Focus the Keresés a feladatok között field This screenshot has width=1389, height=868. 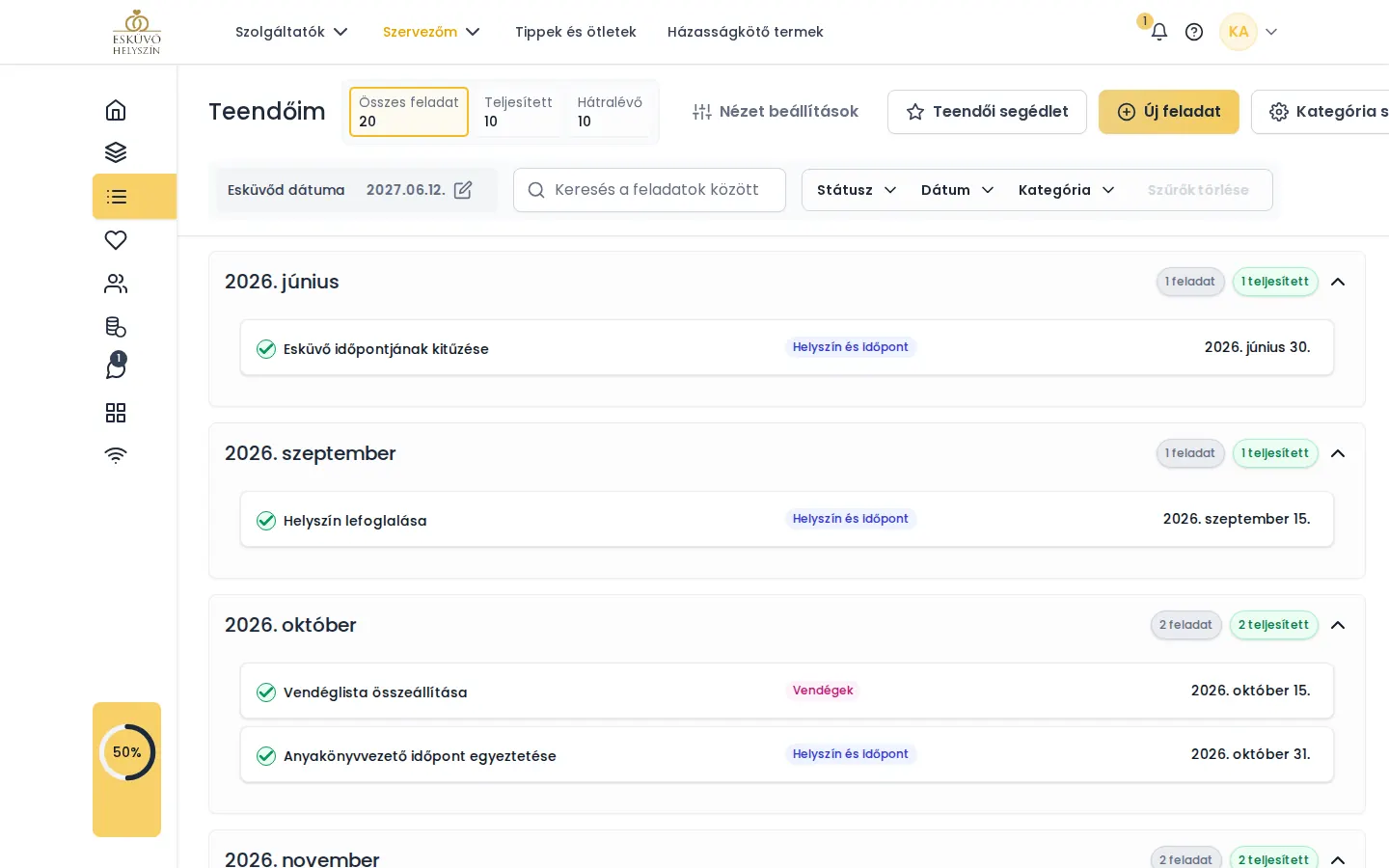coord(649,190)
